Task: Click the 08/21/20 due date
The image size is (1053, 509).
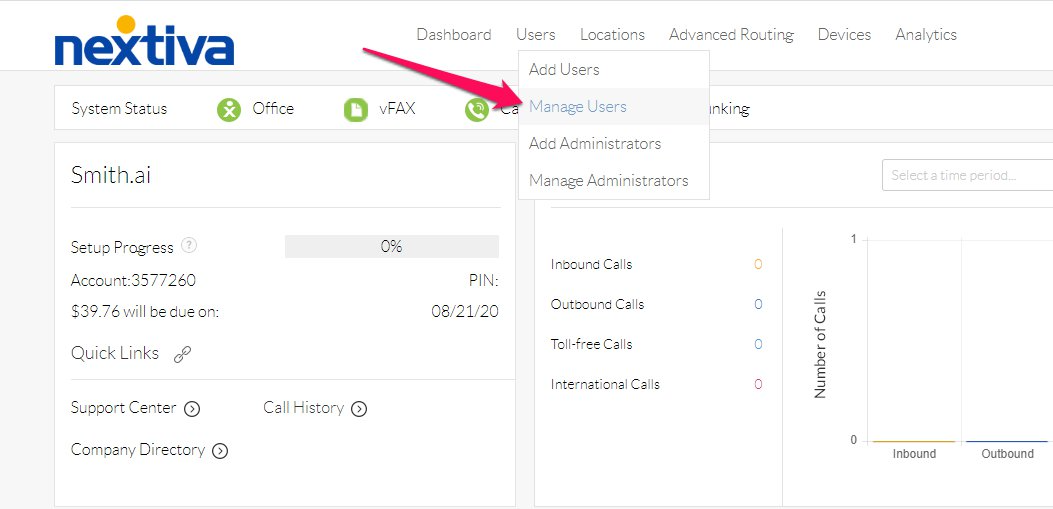Action: tap(465, 312)
